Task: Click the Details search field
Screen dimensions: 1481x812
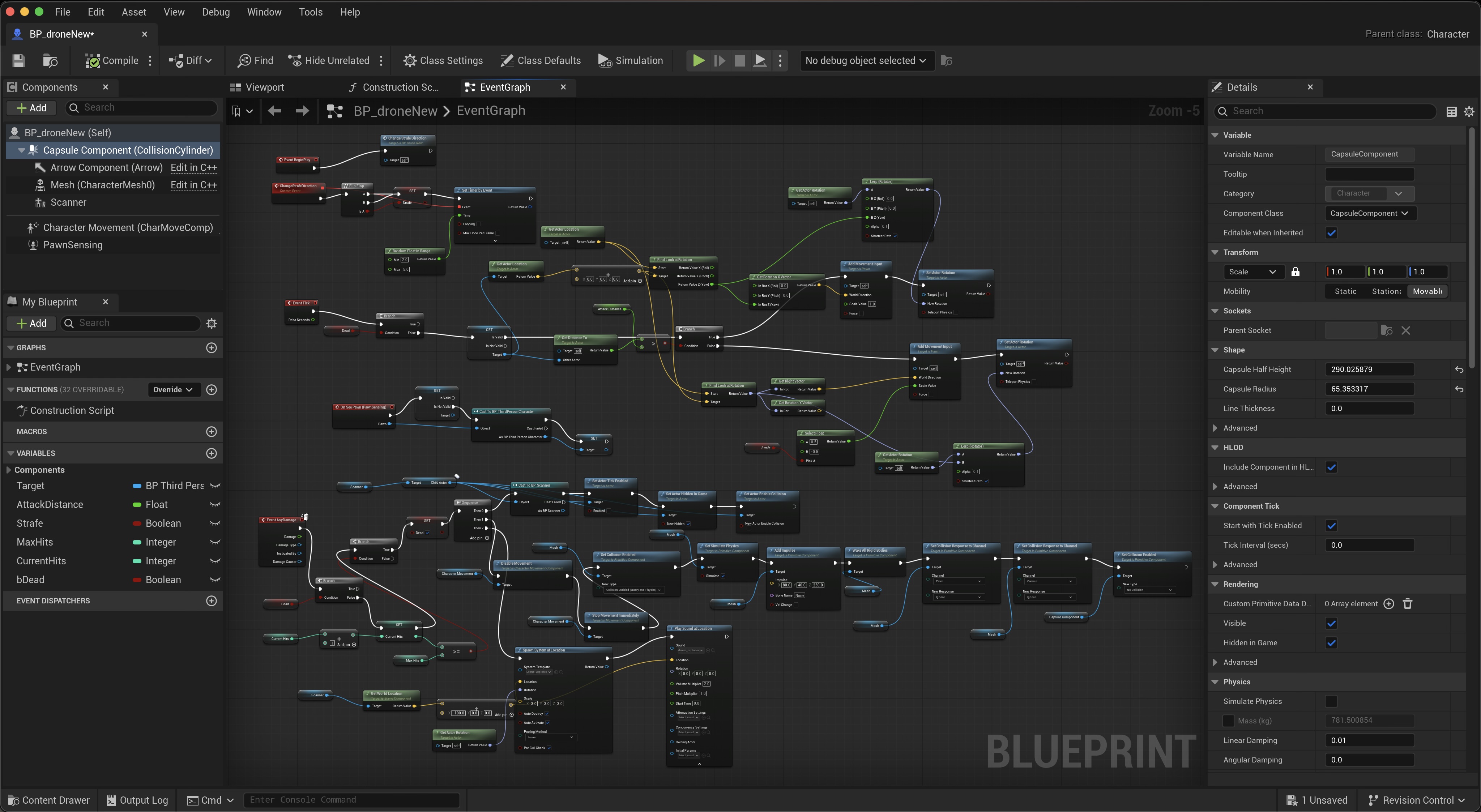Action: pyautogui.click(x=1326, y=111)
